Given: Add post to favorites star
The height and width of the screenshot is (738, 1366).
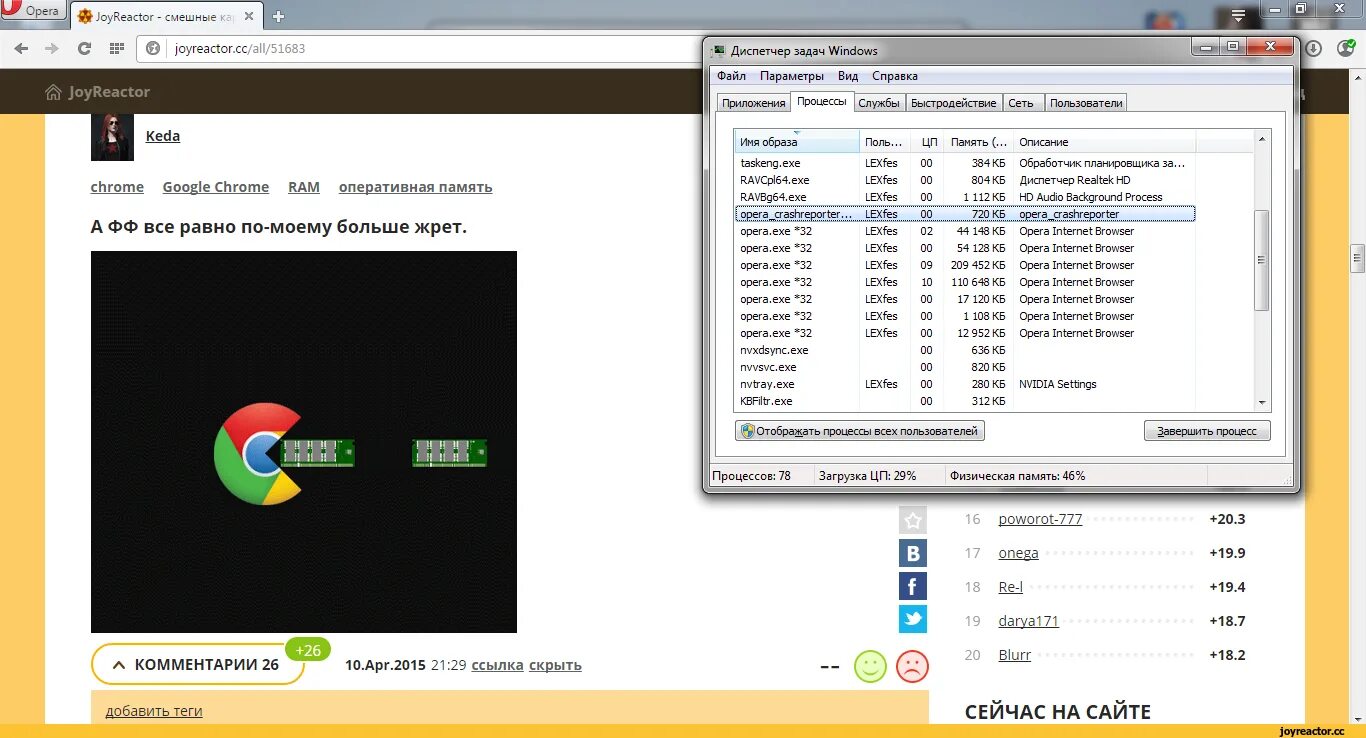Looking at the screenshot, I should (x=913, y=520).
